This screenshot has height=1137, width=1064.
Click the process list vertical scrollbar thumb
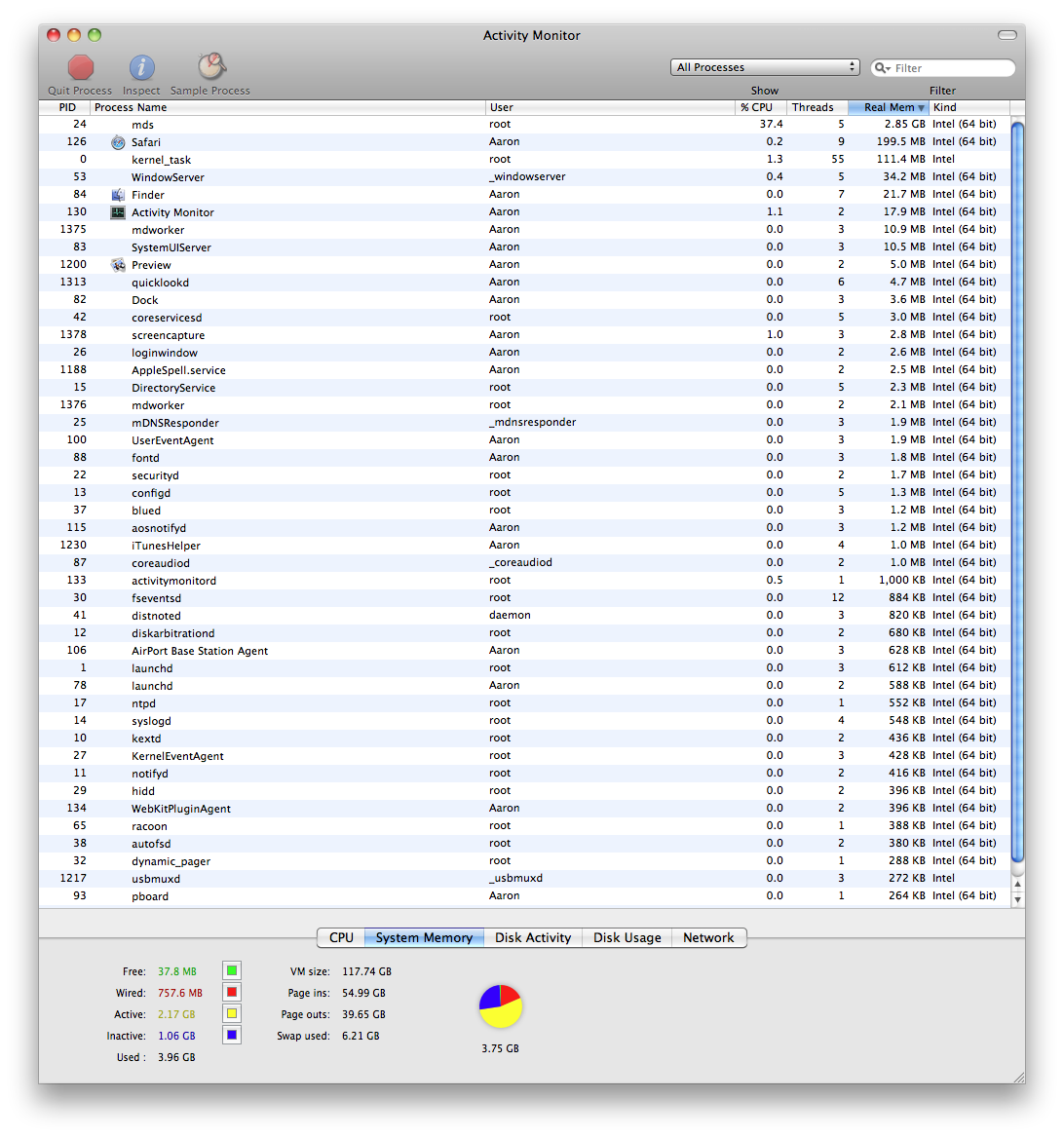pos(1017,492)
